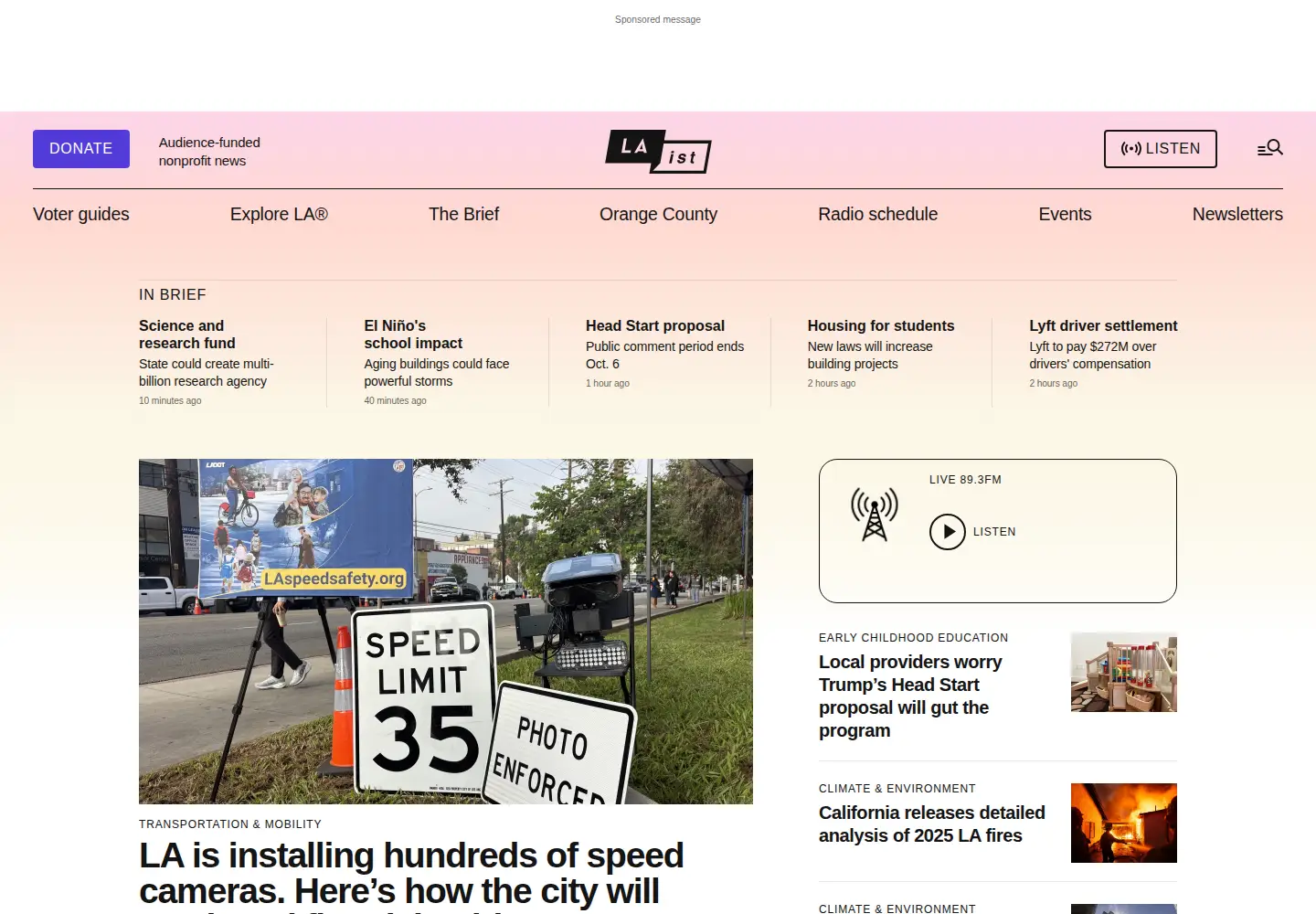Open Voter guides menu item
Image resolution: width=1316 pixels, height=914 pixels.
[81, 214]
